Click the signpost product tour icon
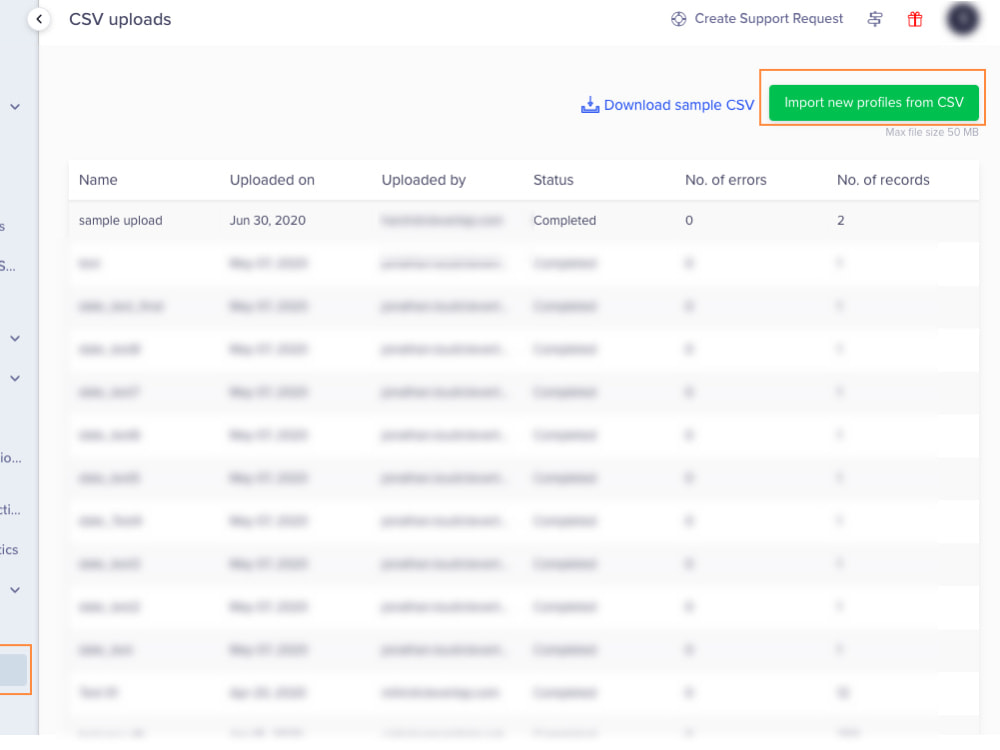Viewport: 1000px width, 750px height. [x=875, y=19]
